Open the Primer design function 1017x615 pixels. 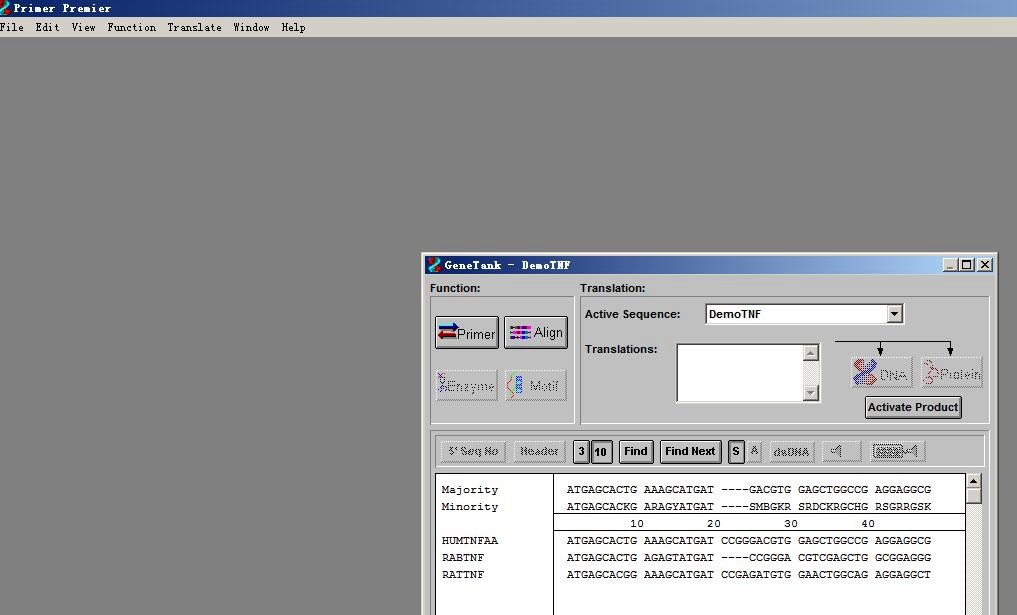tap(466, 333)
